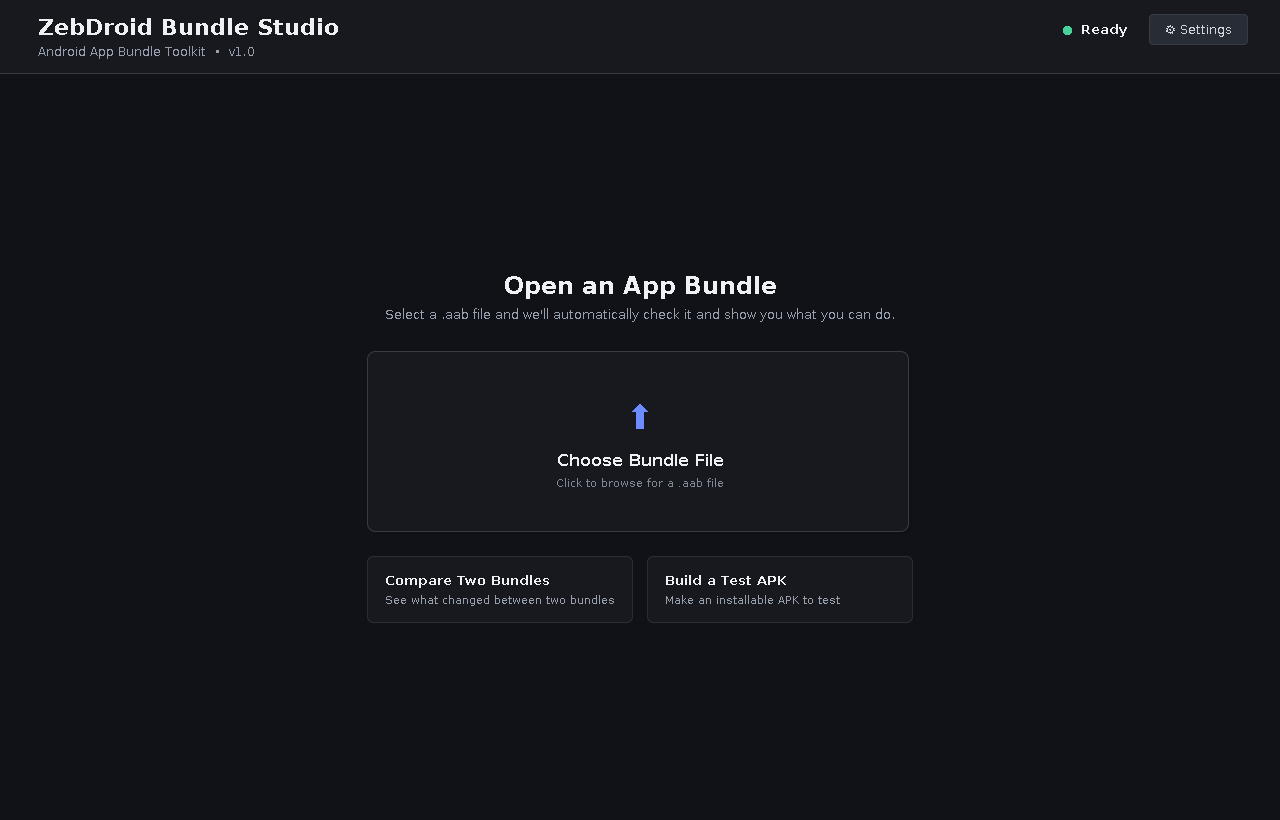This screenshot has width=1280, height=820.
Task: Click "Click to browse for a .aab file"
Action: [x=640, y=483]
